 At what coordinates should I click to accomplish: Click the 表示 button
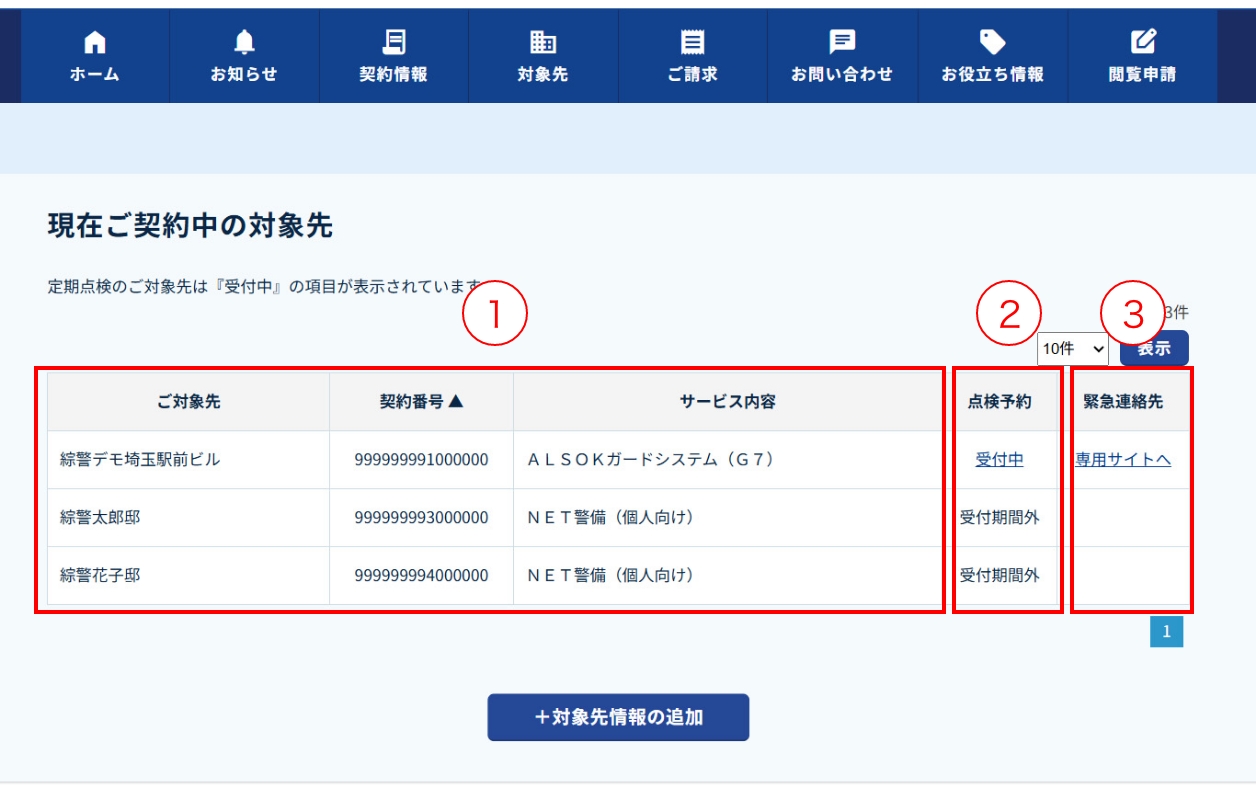tap(1154, 348)
